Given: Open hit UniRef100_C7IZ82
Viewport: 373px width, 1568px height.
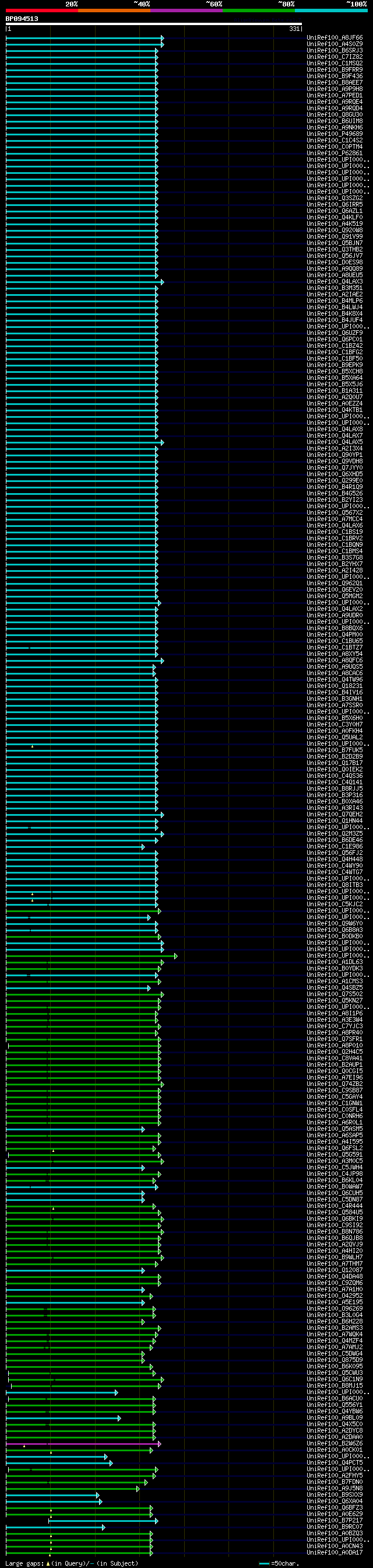Looking at the screenshot, I should click(335, 57).
